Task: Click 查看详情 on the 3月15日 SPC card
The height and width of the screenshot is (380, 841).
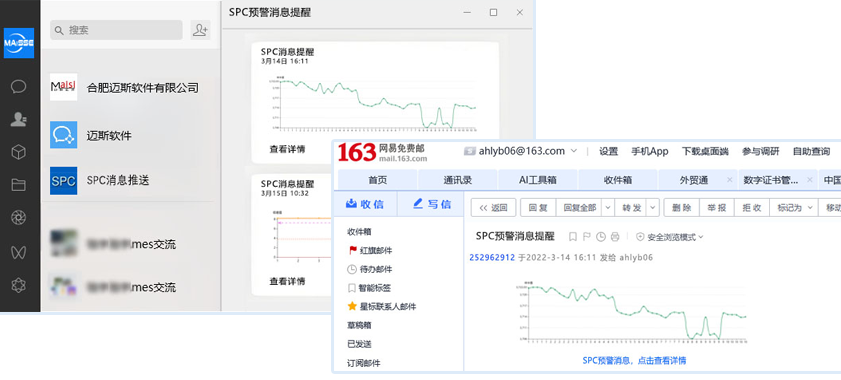Action: 287,281
